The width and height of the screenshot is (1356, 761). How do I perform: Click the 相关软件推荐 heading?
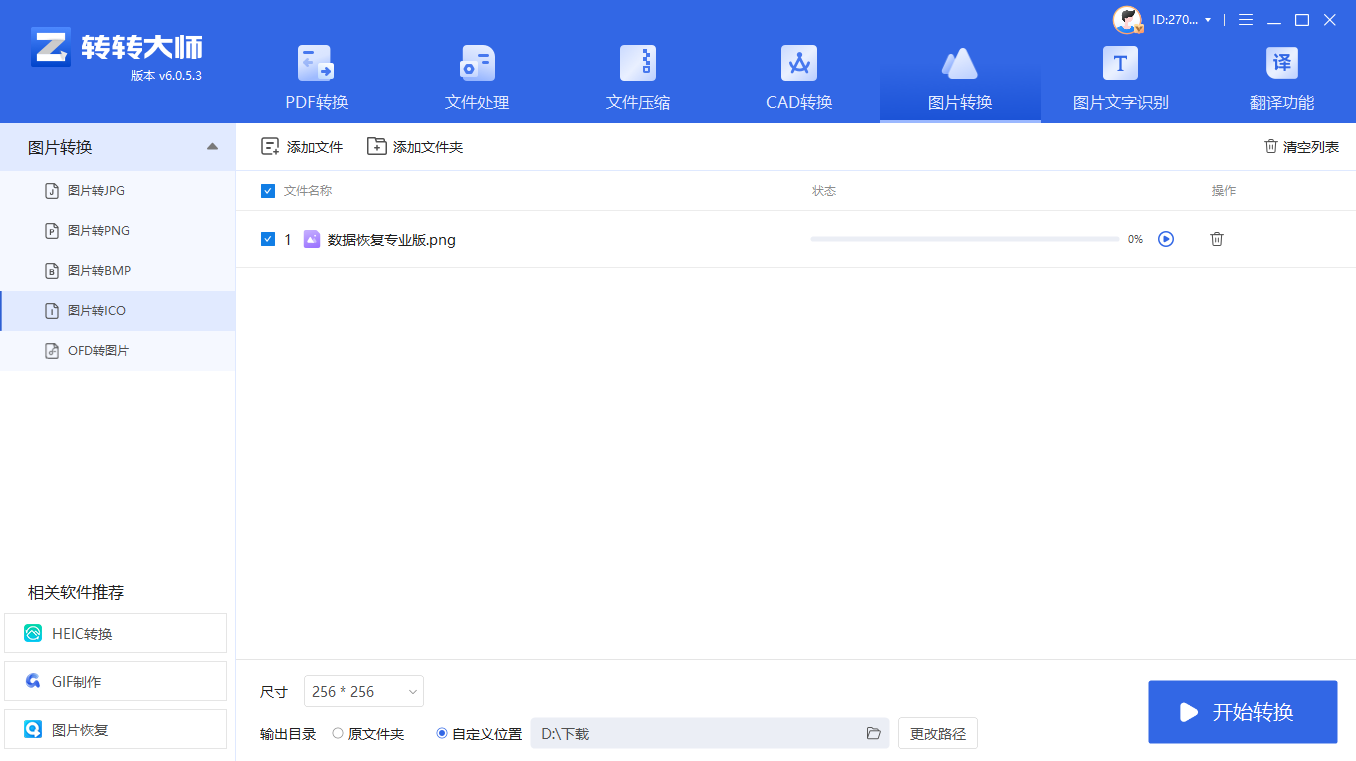pyautogui.click(x=76, y=593)
